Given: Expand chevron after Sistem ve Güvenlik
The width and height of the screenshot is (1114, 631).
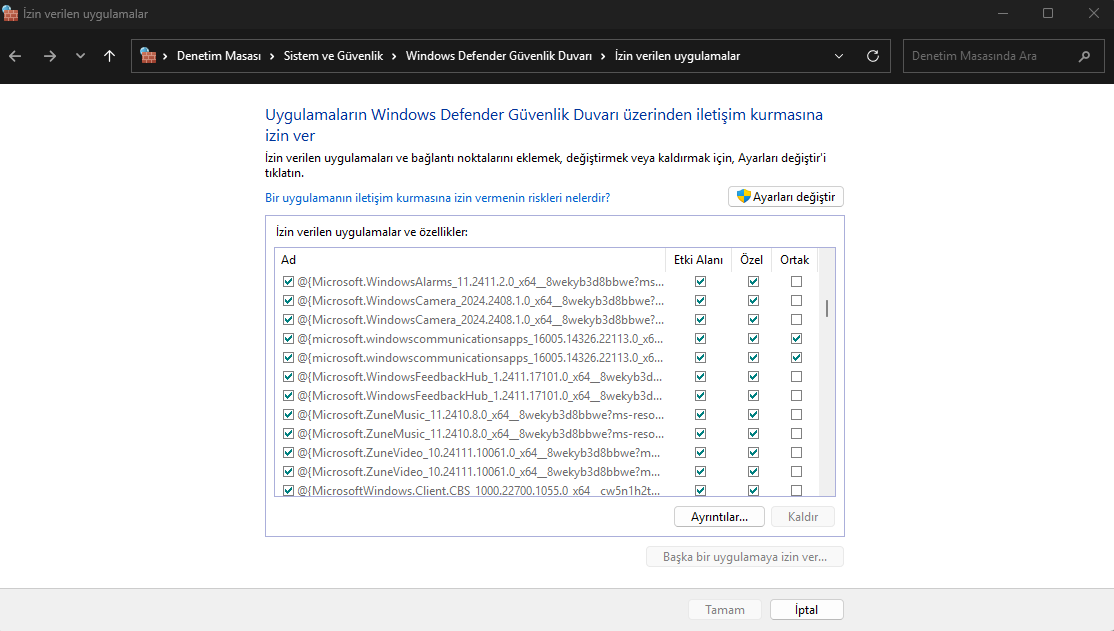Looking at the screenshot, I should click(x=394, y=56).
